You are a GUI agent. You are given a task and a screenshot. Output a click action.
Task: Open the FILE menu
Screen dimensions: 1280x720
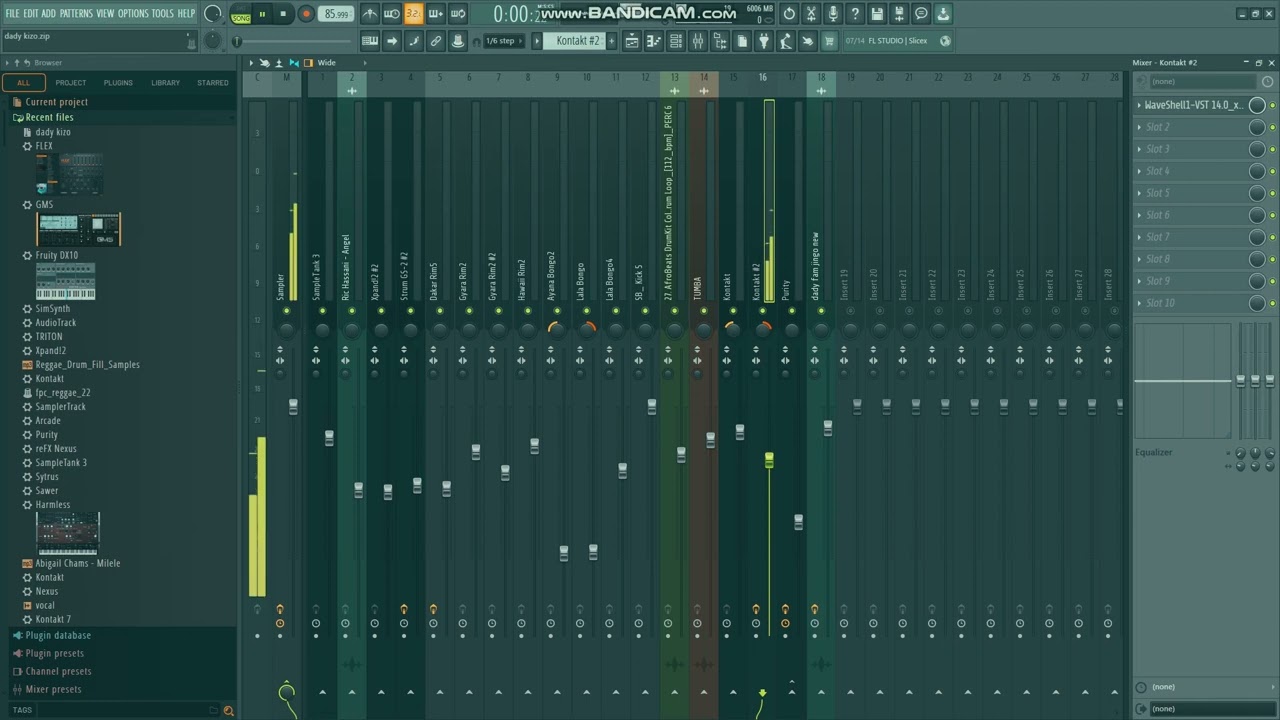[13, 14]
